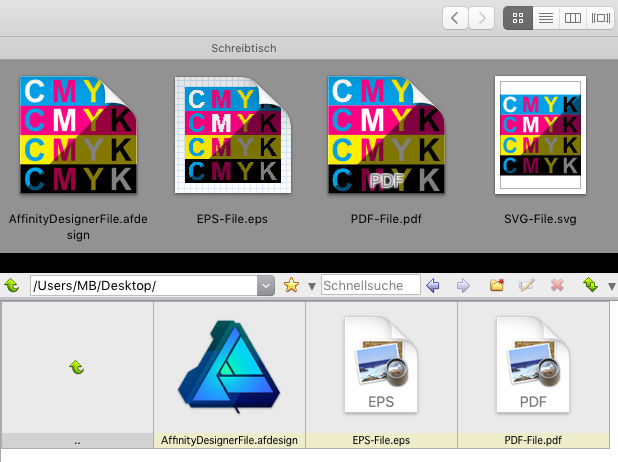Screen dimensions: 618x462
Task: Select SVG-File.svg thumbnail in Finder
Action: click(x=540, y=135)
